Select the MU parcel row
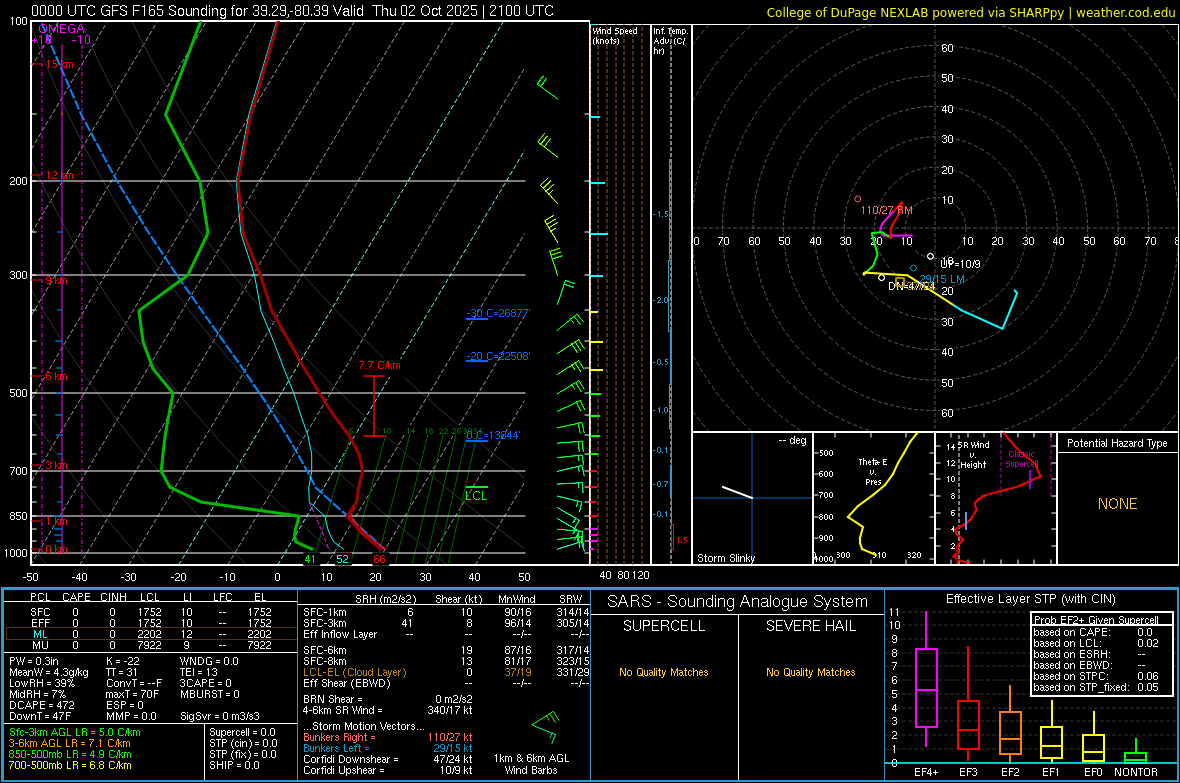Screen dimensions: 1180x783 (x=151, y=644)
